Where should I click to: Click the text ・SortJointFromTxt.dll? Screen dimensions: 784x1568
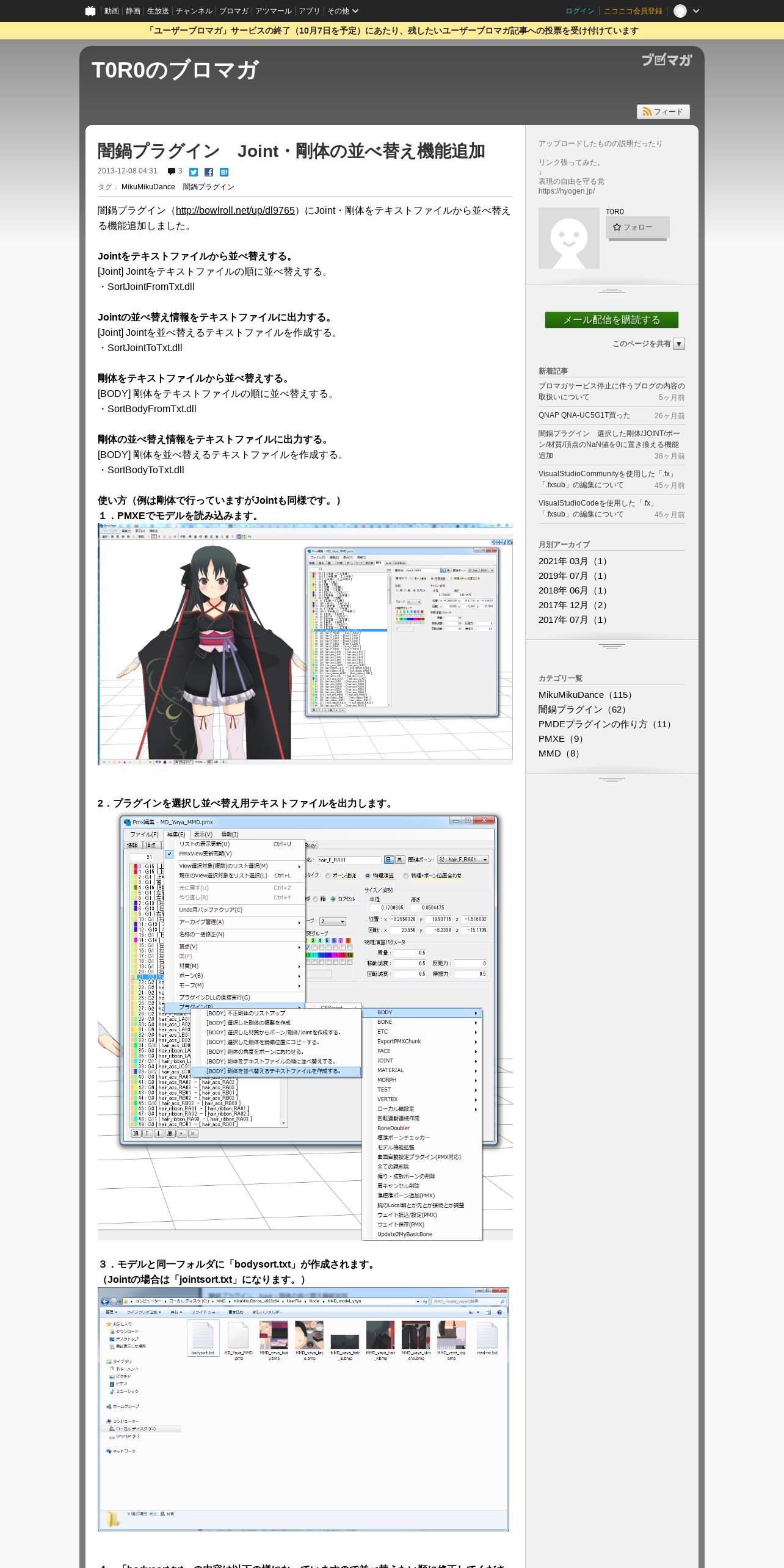[x=146, y=287]
